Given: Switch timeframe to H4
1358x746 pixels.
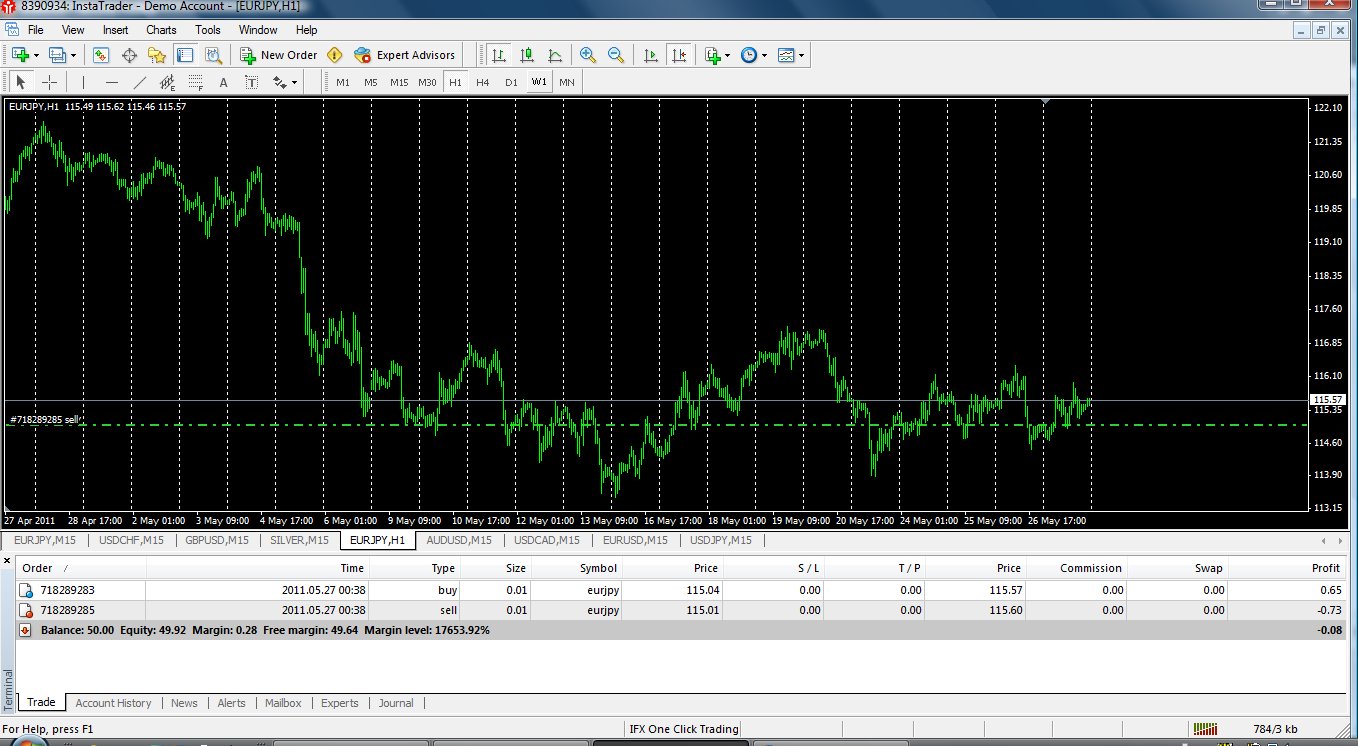Looking at the screenshot, I should point(483,82).
